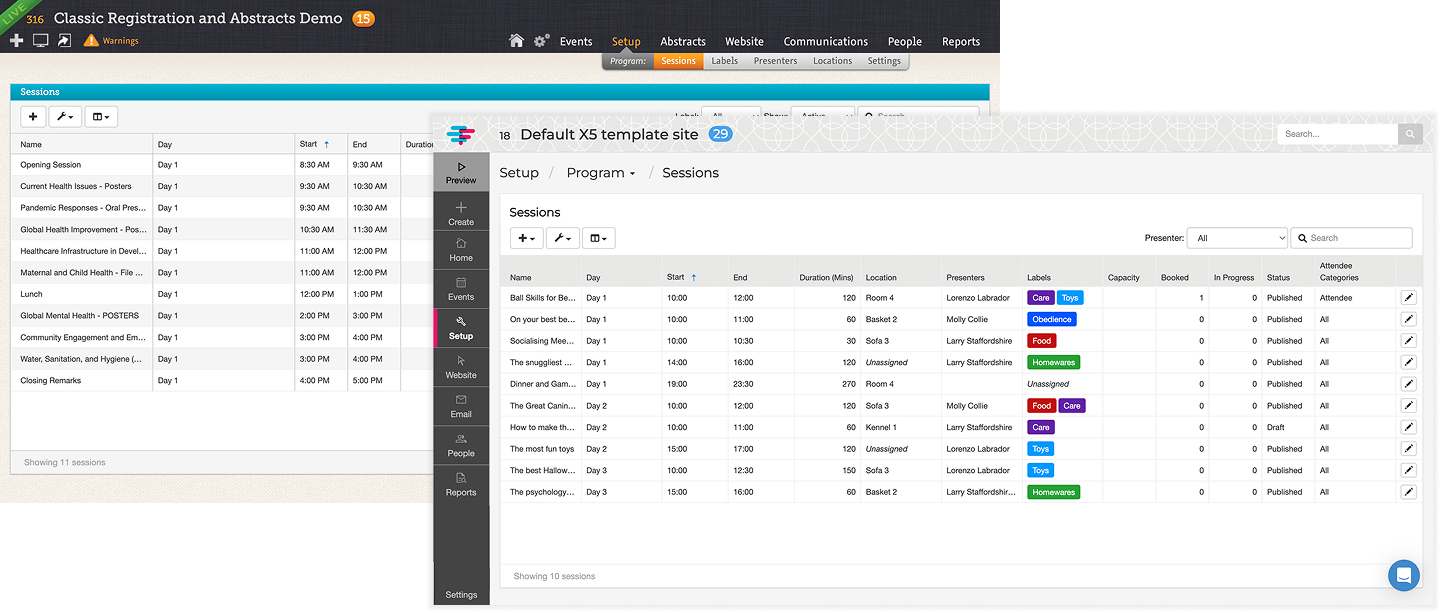Expand the column chooser dropdown in X5 toolbar
Screen dimensions: 1440x613
[598, 238]
